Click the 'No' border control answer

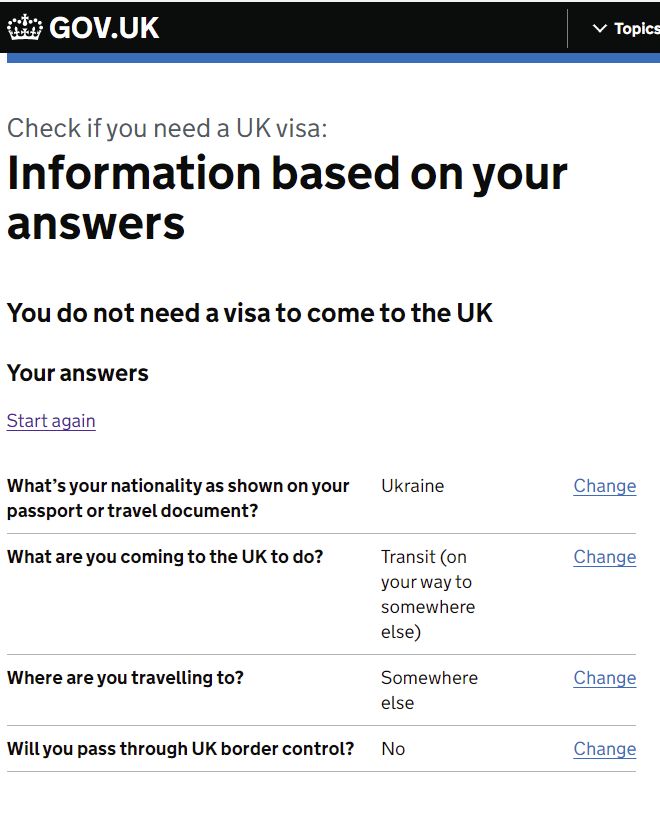393,749
